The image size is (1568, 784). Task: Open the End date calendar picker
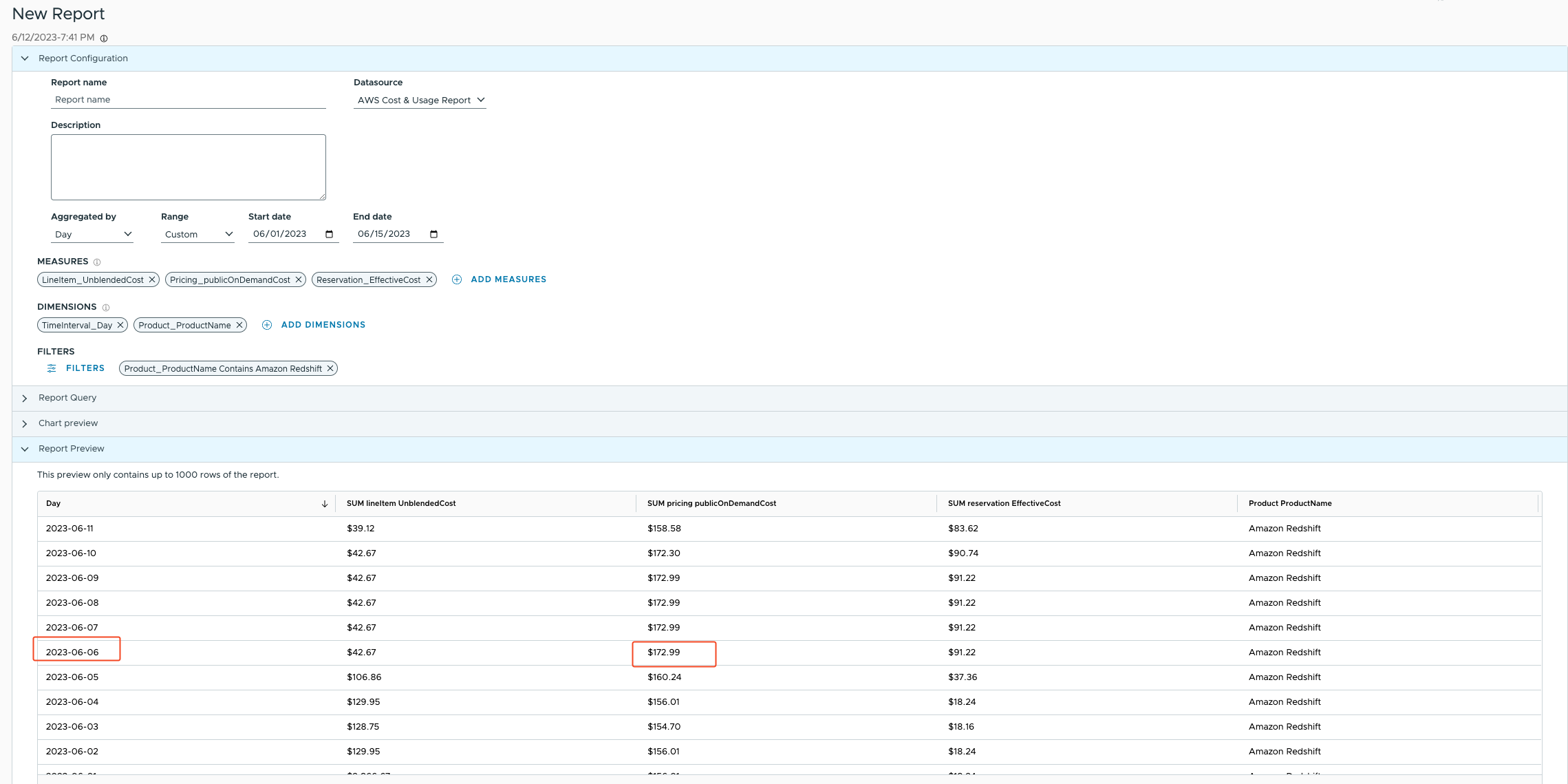(x=433, y=234)
